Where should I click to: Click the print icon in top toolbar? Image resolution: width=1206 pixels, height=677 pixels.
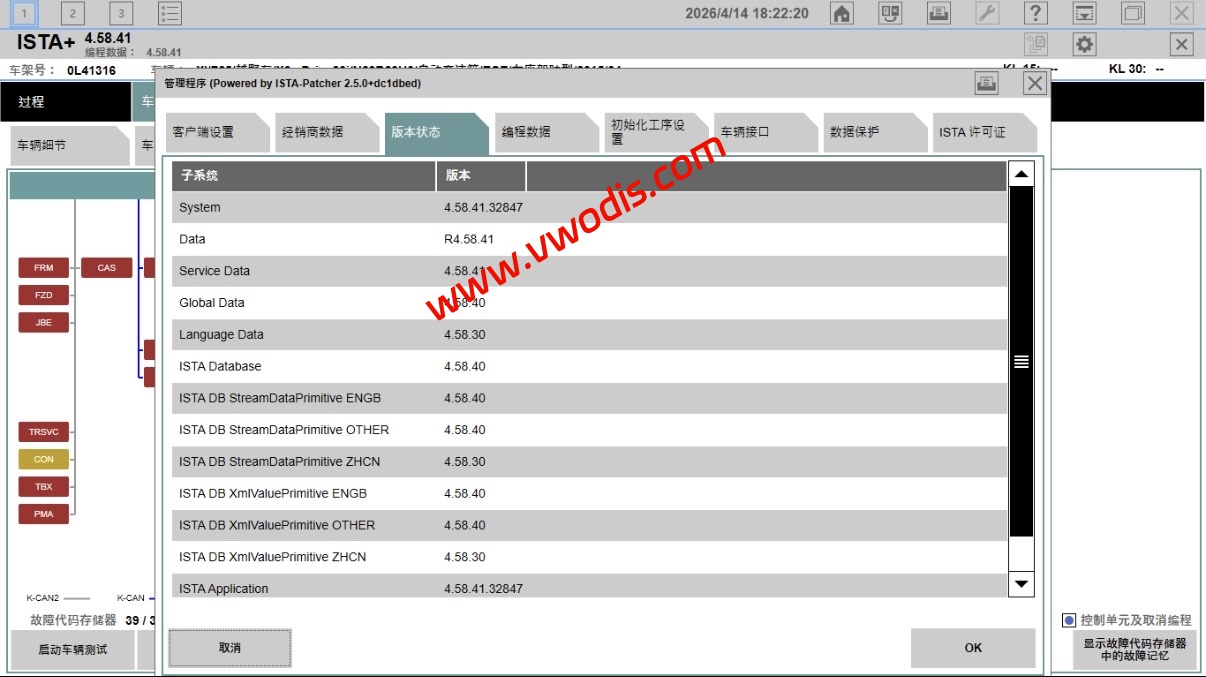pos(938,13)
